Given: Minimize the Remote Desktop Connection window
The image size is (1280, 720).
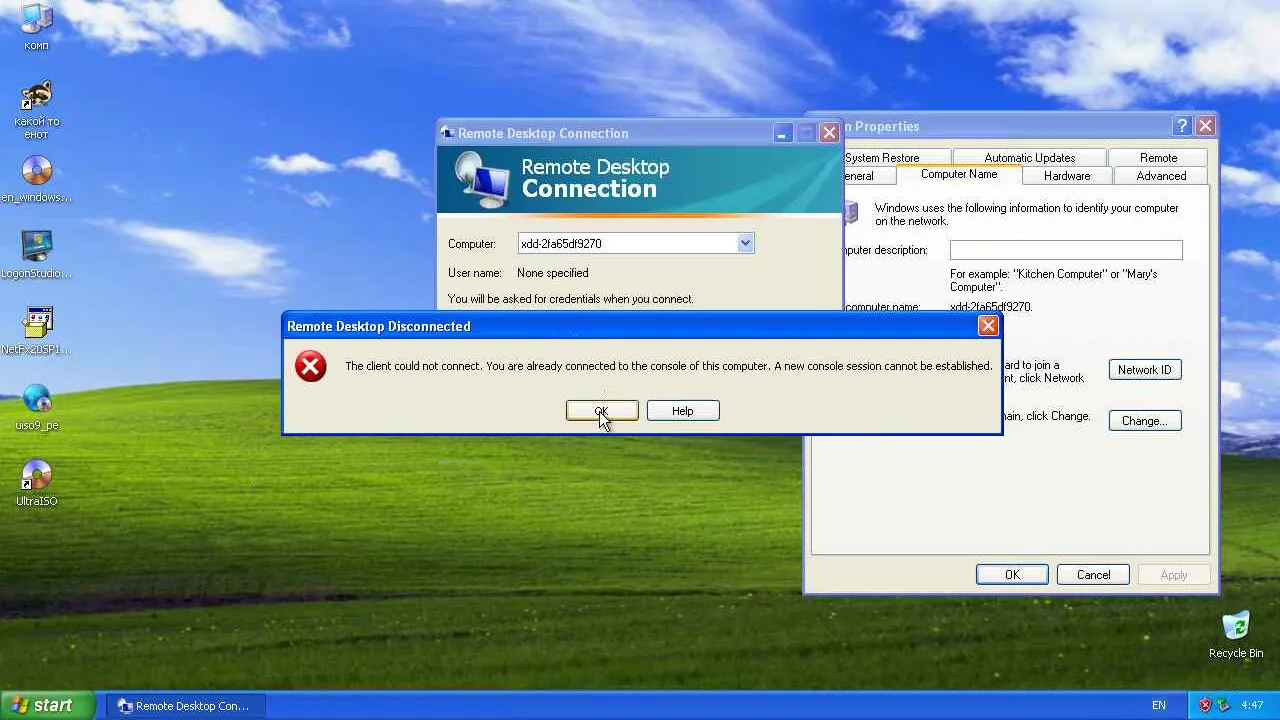Looking at the screenshot, I should (x=783, y=133).
